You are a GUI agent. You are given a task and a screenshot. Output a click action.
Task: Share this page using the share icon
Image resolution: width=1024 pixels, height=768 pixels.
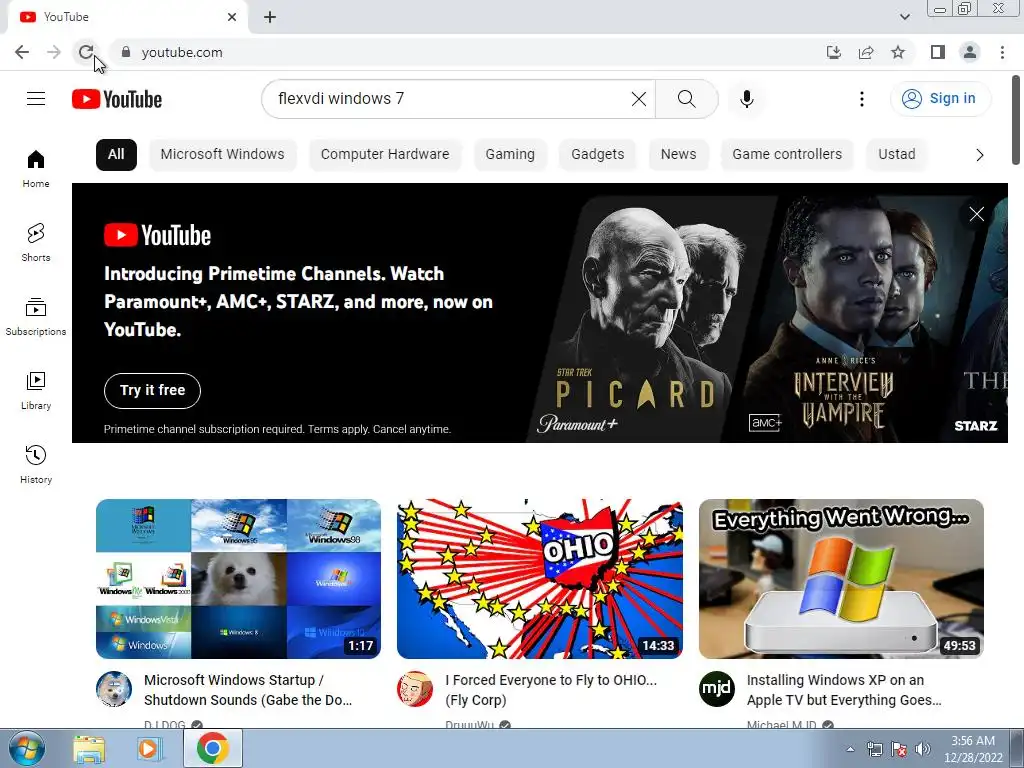pyautogui.click(x=866, y=52)
